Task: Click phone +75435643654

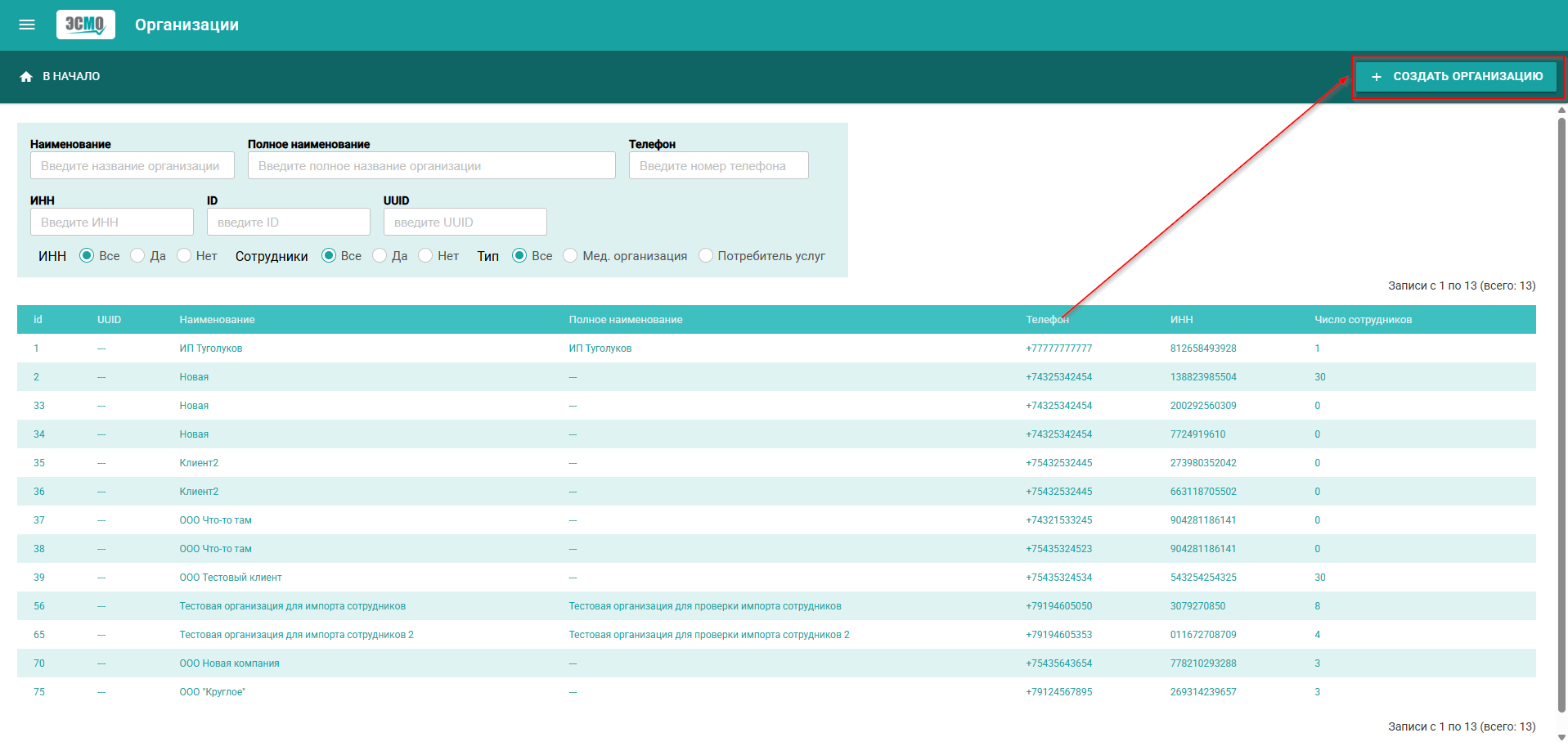Action: click(1059, 663)
